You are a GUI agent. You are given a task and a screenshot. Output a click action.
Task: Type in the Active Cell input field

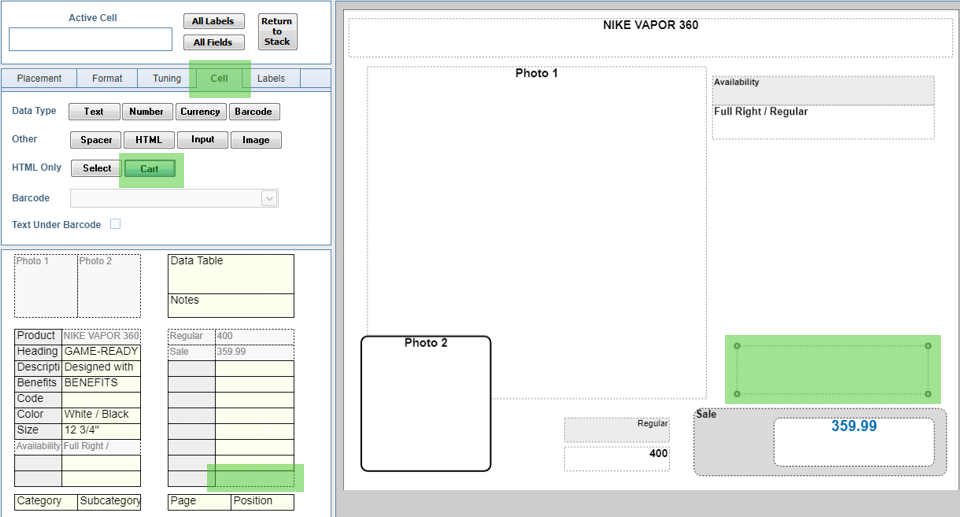[x=91, y=39]
